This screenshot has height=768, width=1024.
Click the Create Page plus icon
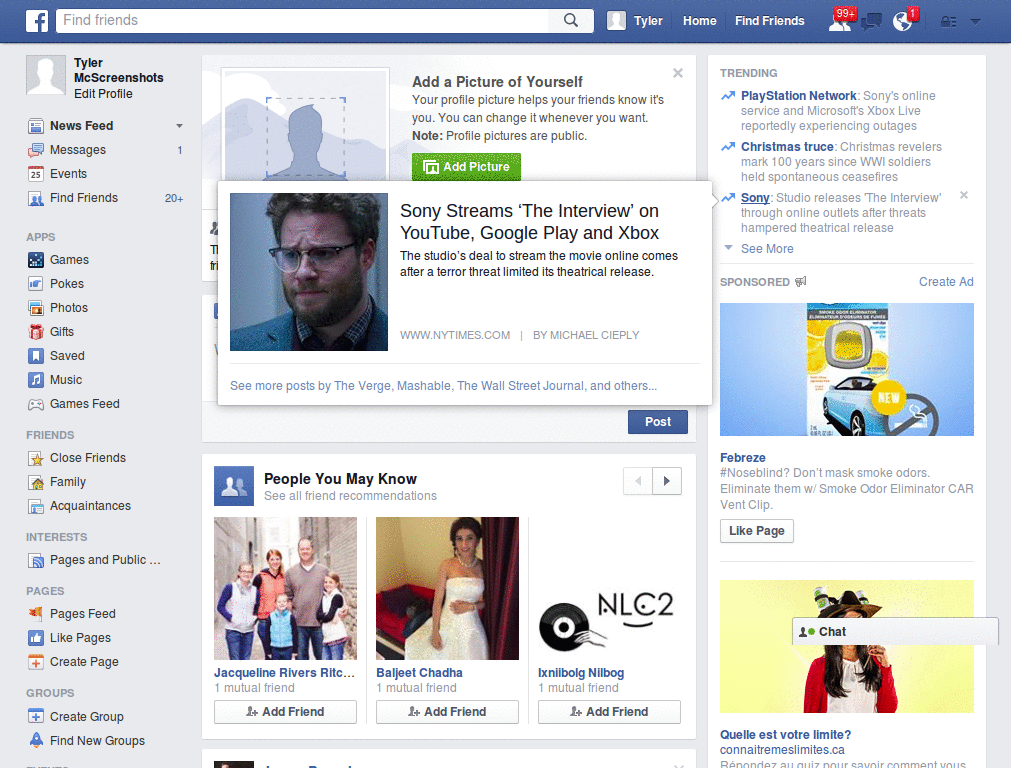point(36,662)
